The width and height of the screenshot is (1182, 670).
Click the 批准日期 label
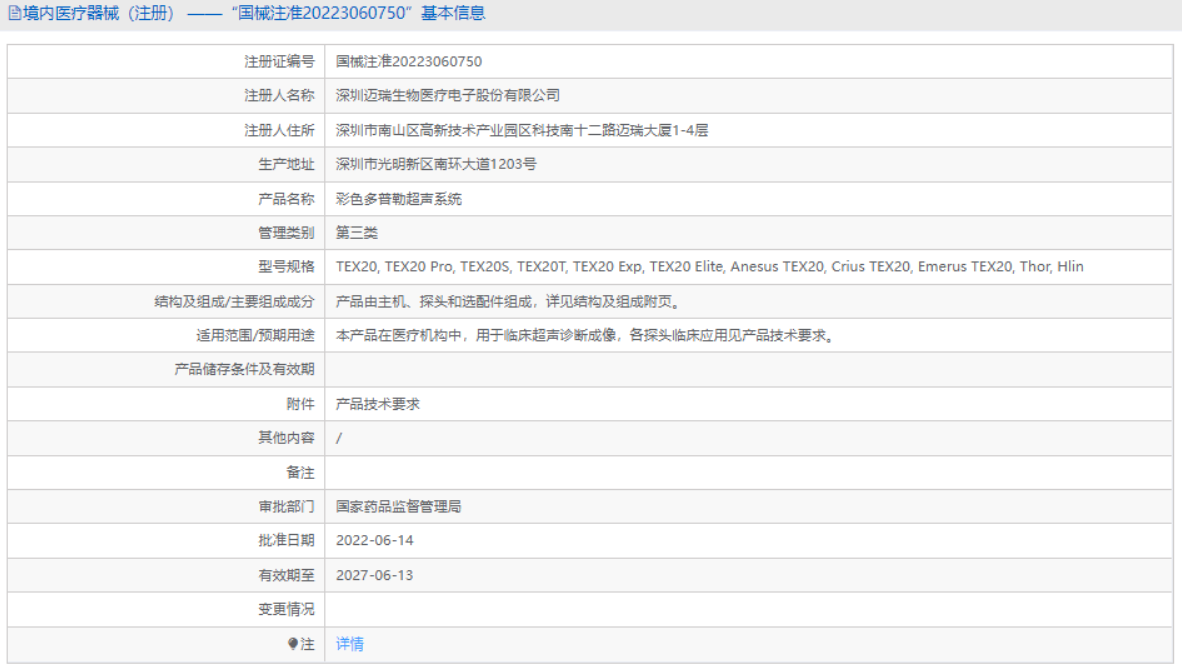(x=286, y=540)
